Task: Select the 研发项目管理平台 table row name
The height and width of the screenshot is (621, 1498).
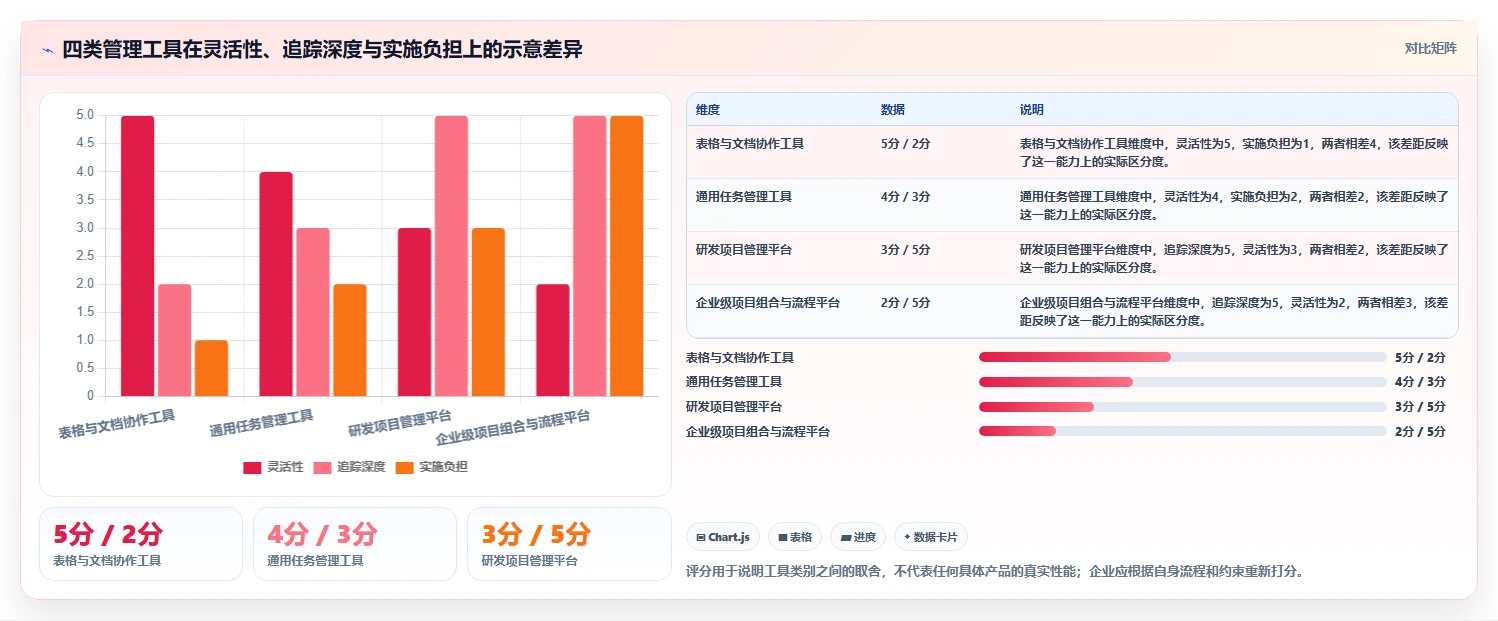Action: [744, 249]
